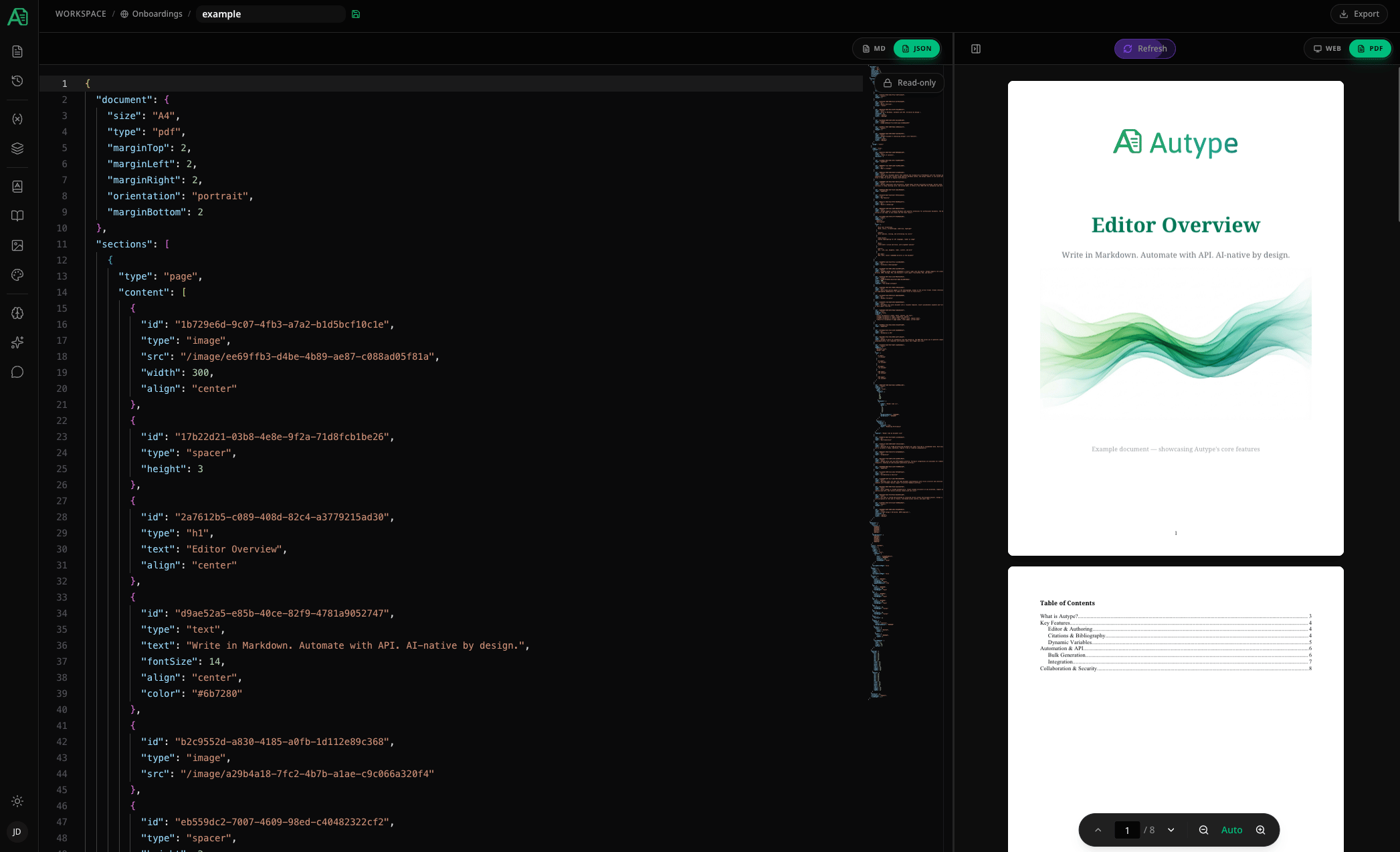
Task: Zoom in the PDF preview
Action: click(1261, 830)
